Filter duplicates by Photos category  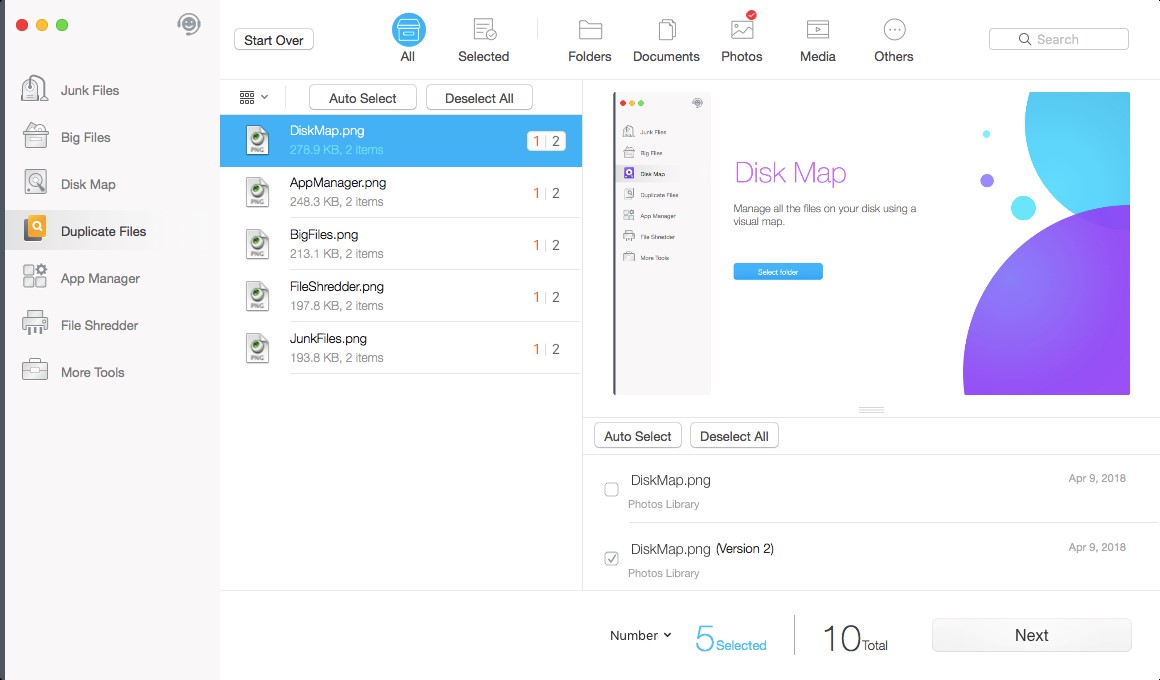742,38
